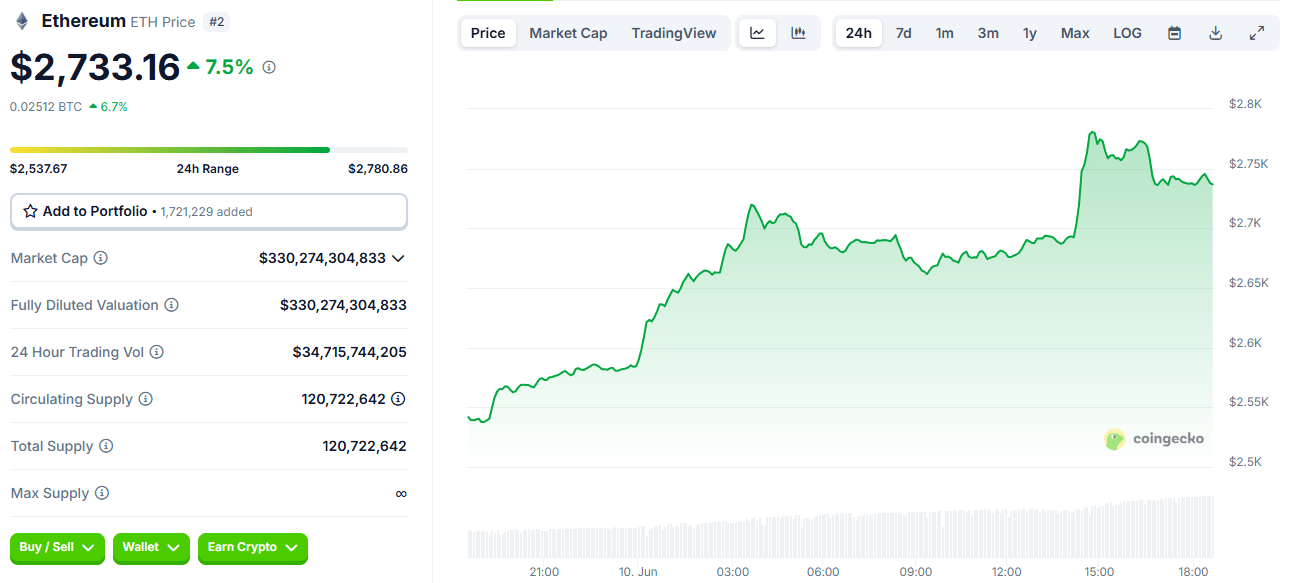
Task: Click the Total Supply value 120,722,642
Action: [x=365, y=446]
